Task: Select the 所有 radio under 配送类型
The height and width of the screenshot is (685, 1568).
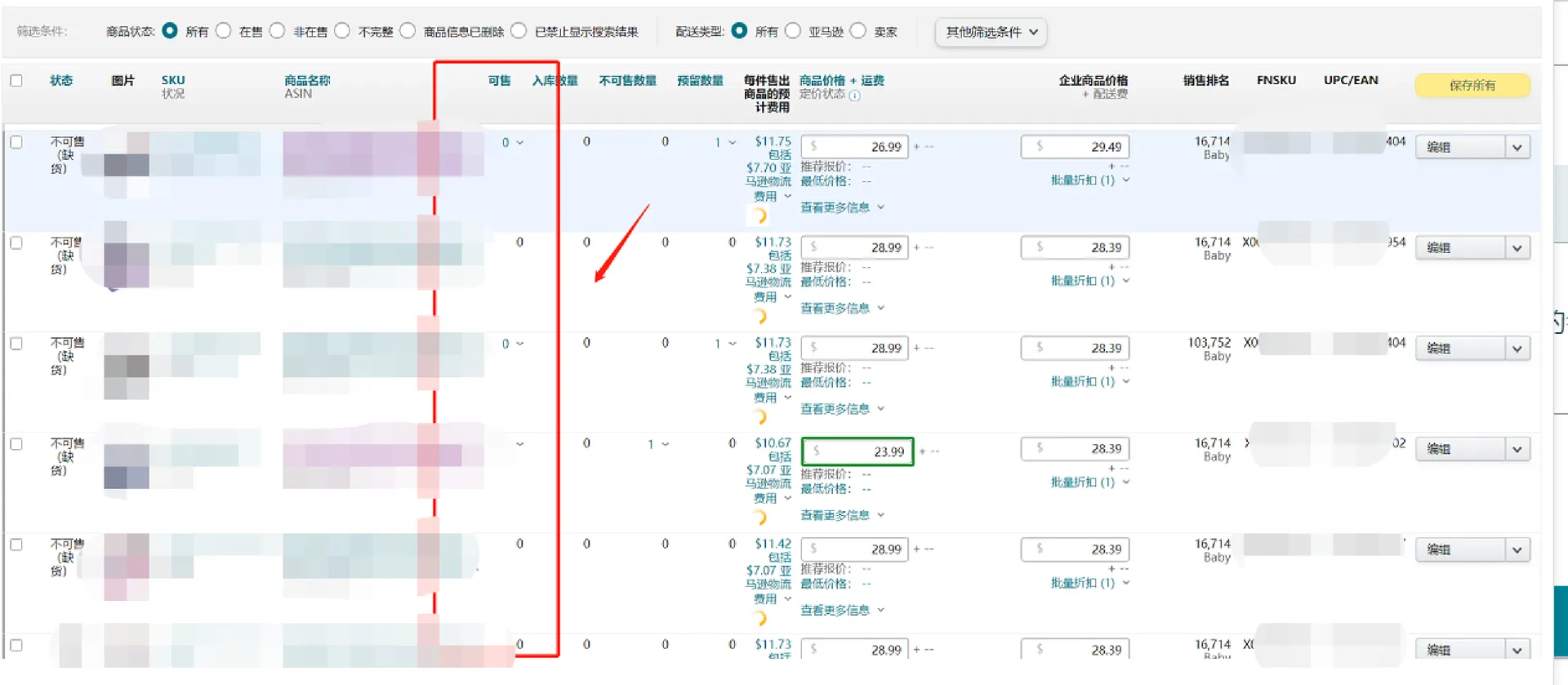Action: click(739, 31)
